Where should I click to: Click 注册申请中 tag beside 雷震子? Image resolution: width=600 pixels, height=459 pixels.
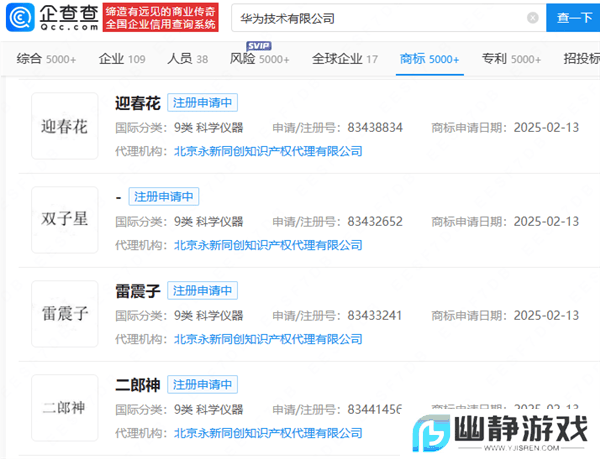(x=202, y=290)
